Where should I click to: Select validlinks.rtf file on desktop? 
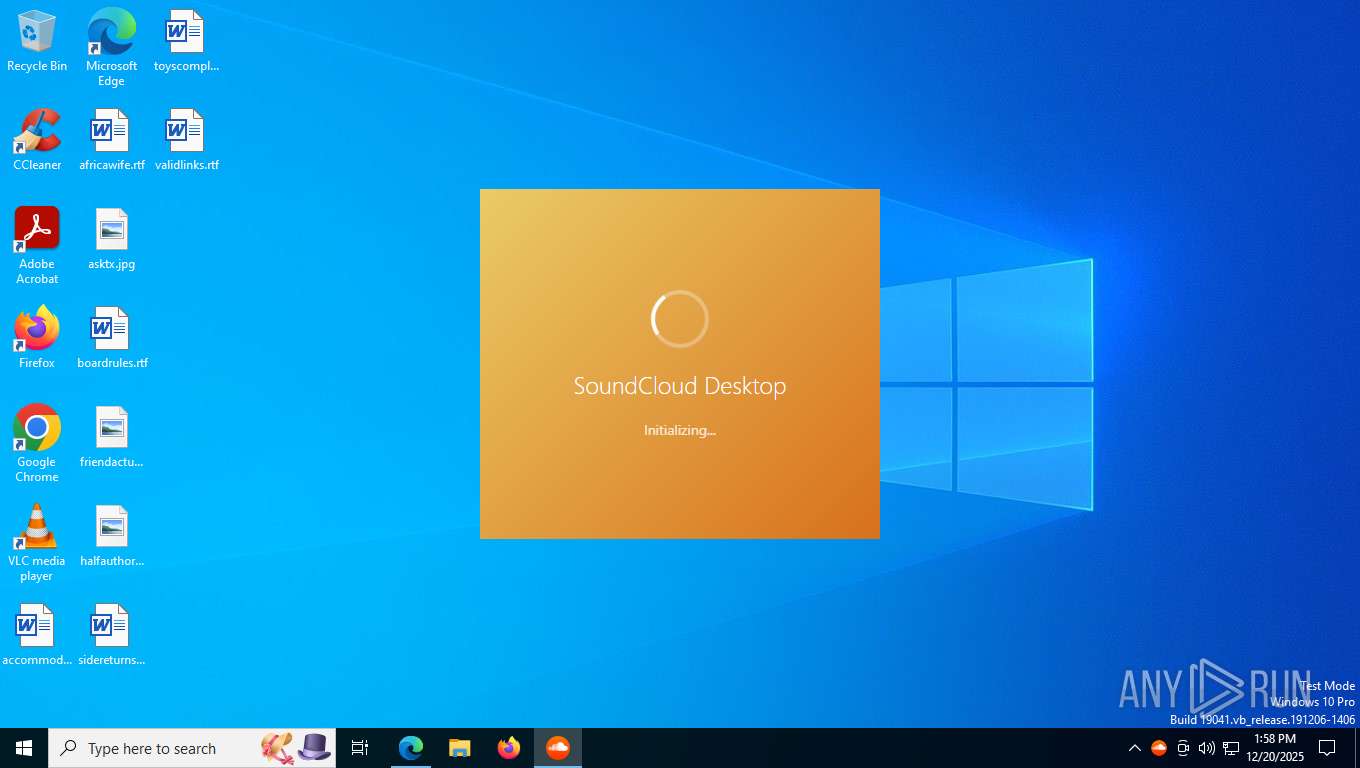pos(186,140)
